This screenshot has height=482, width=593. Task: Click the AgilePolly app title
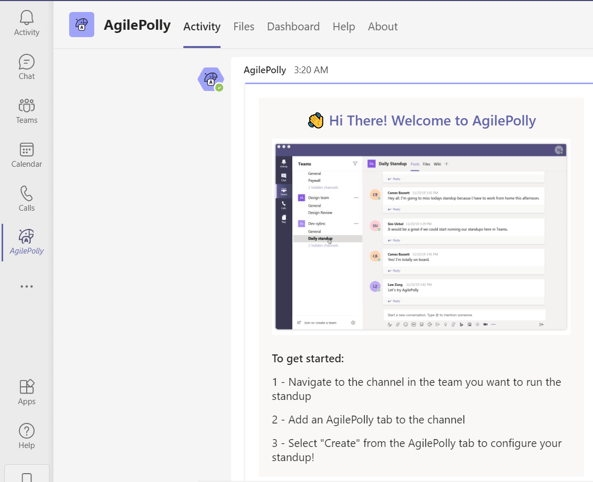[137, 25]
